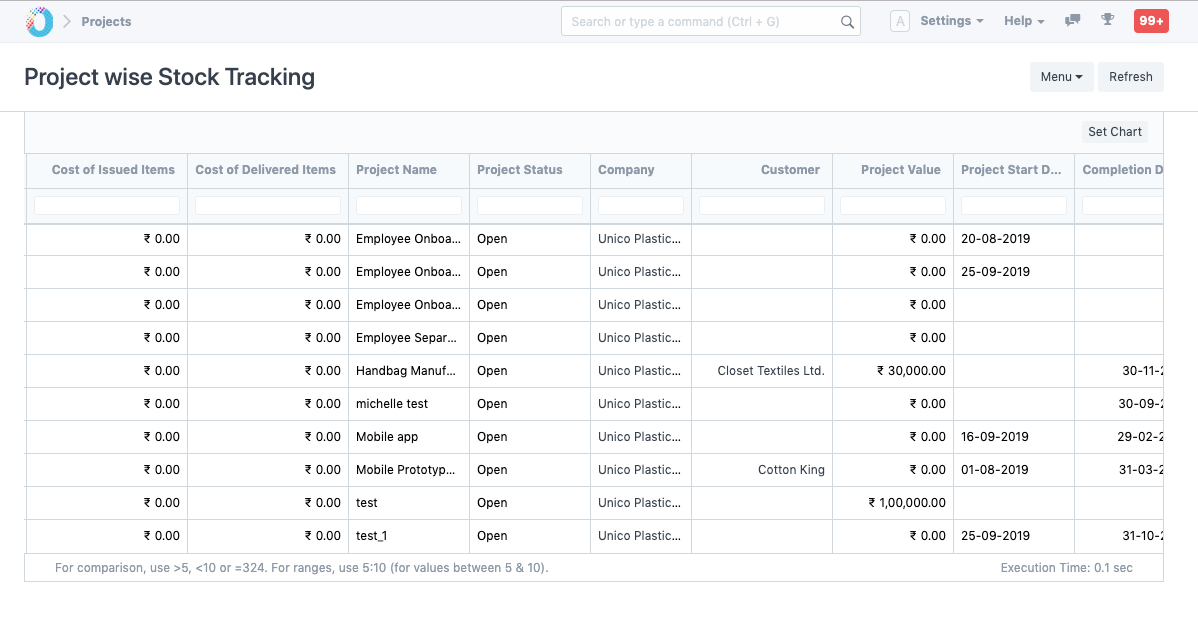This screenshot has height=636, width=1198.
Task: Click the letter avatar next to Settings
Action: (900, 20)
